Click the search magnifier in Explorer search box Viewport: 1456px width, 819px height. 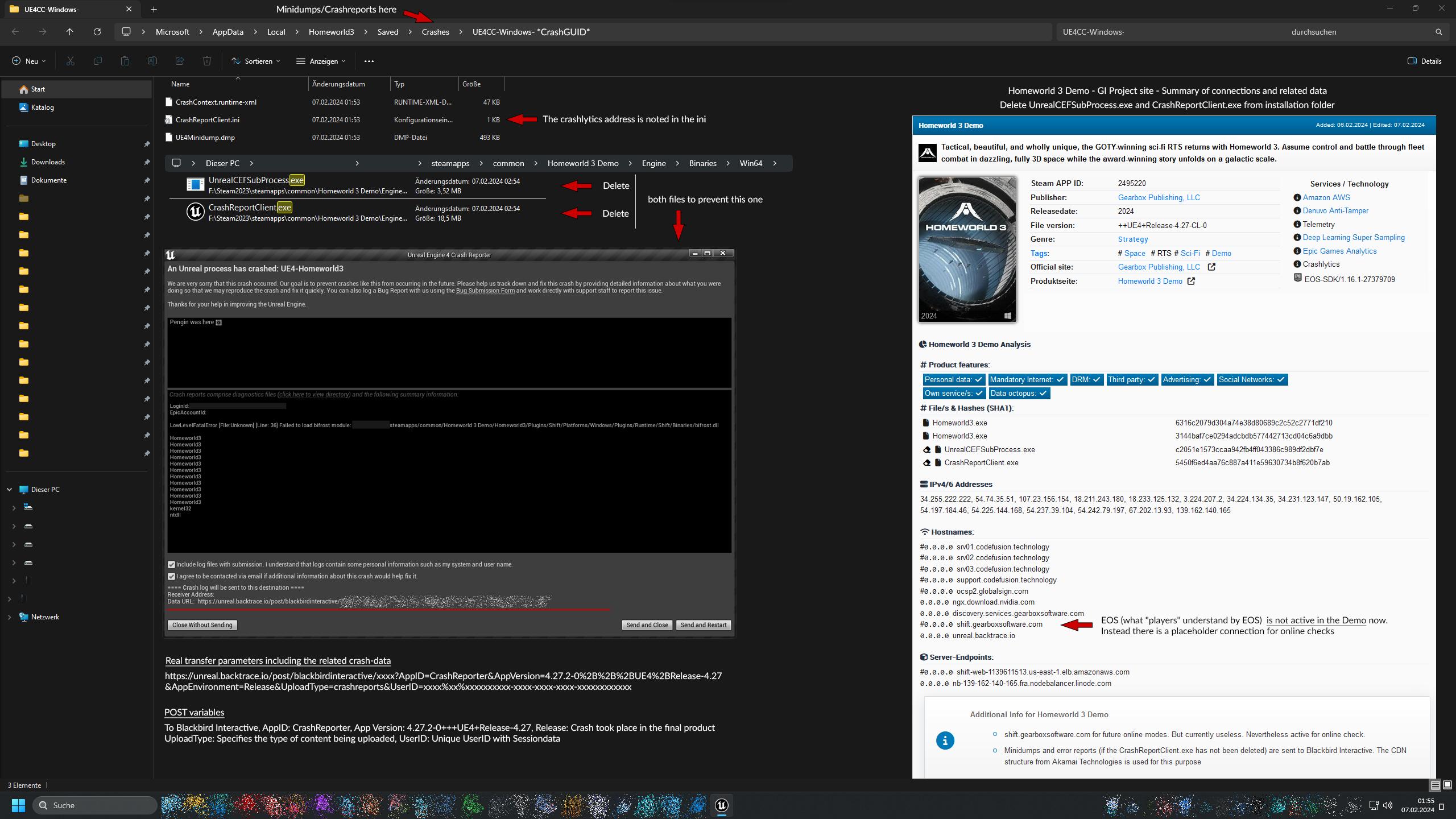click(x=1439, y=32)
